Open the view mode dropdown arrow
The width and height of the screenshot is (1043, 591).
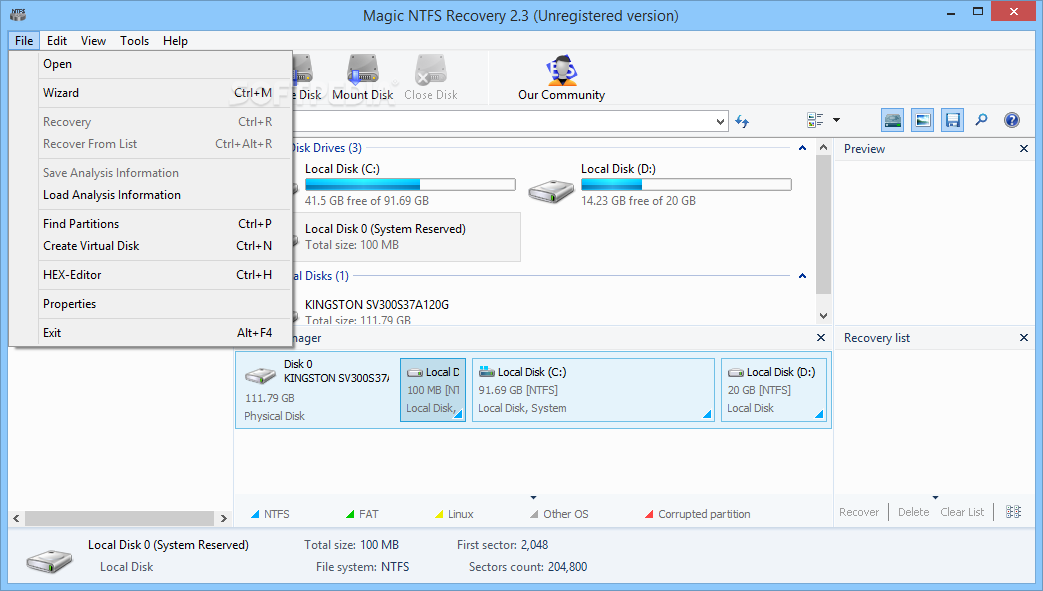(x=837, y=120)
